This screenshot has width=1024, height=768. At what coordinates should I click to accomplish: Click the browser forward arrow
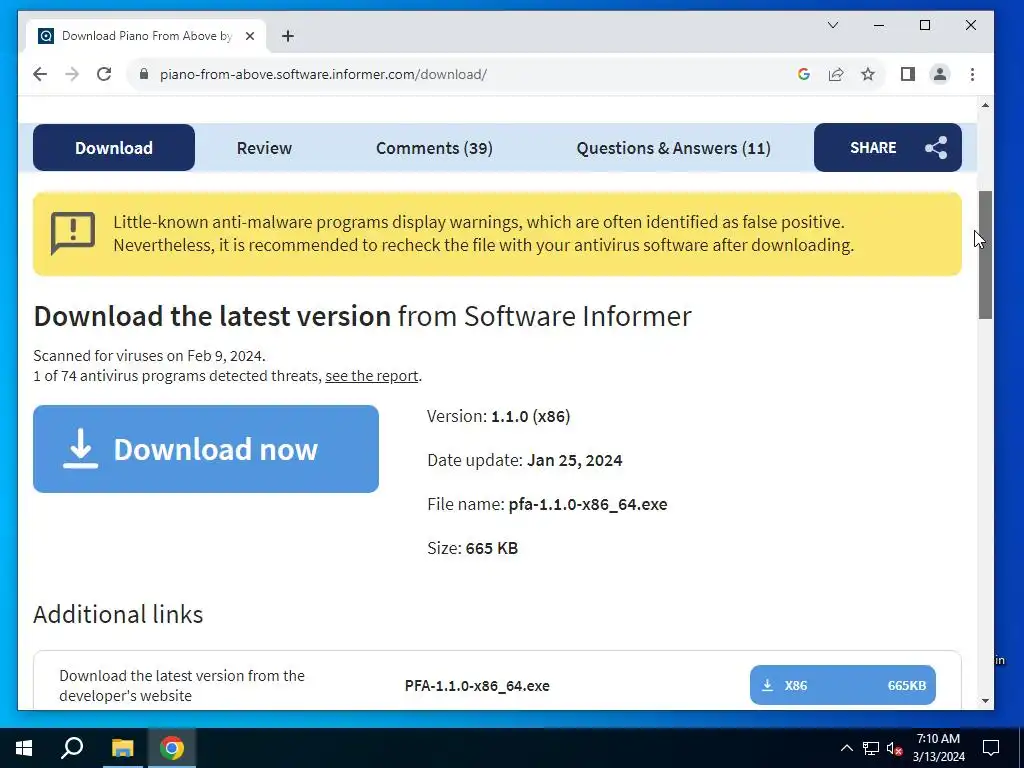(x=72, y=74)
